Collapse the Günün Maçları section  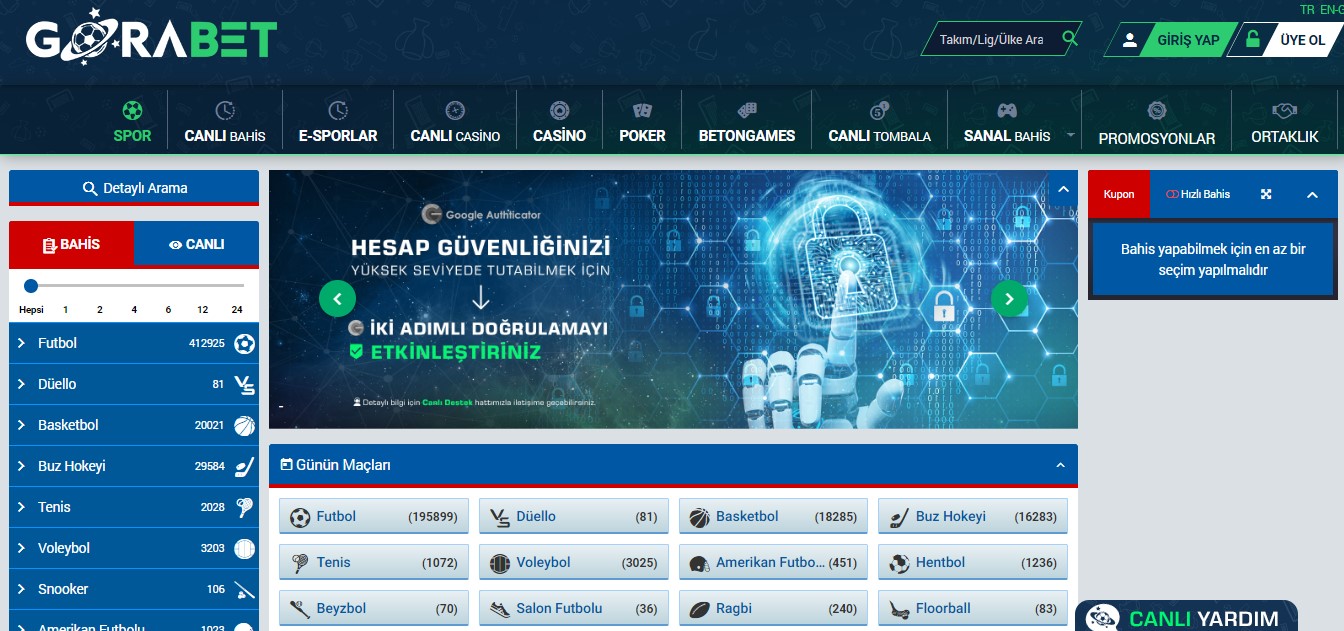[1061, 465]
